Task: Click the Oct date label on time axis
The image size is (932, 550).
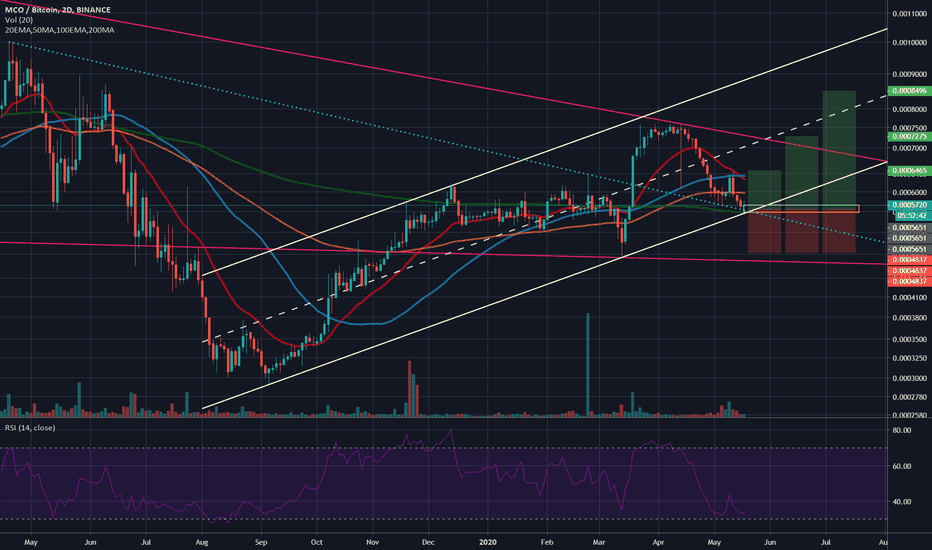Action: (316, 542)
